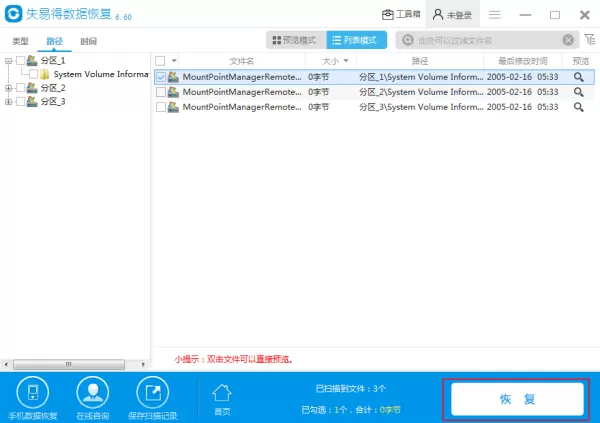600x423 pixels.
Task: Switch to 预览模式 preview mode
Action: point(296,40)
